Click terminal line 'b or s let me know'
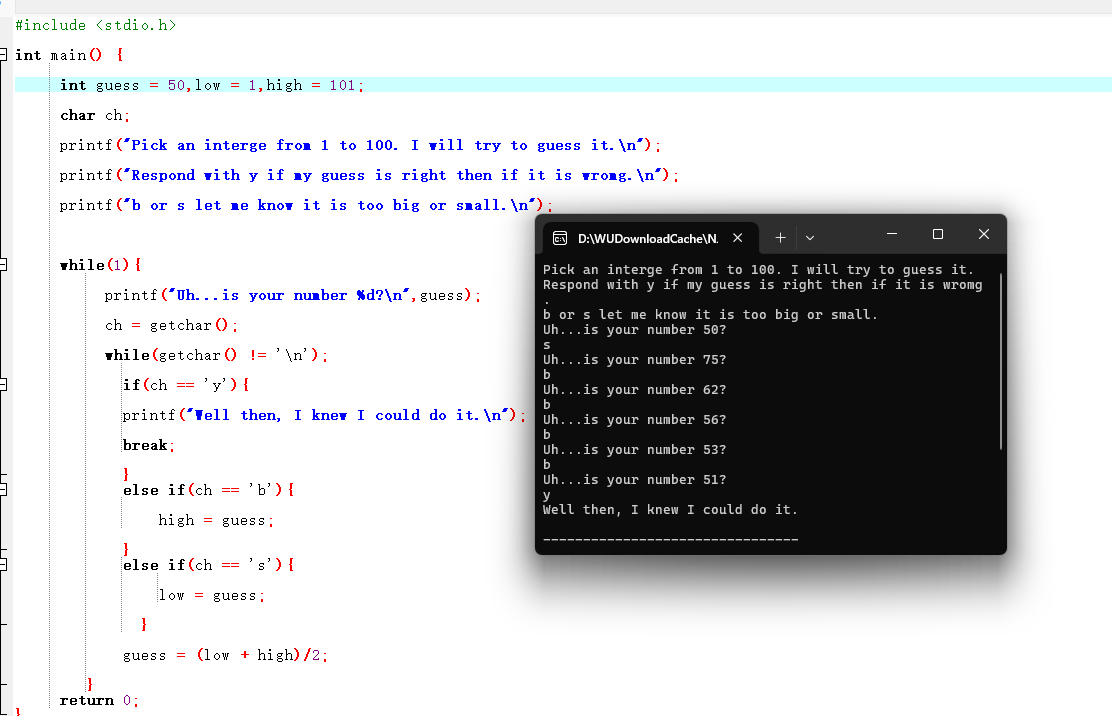The height and width of the screenshot is (716, 1112). point(710,314)
